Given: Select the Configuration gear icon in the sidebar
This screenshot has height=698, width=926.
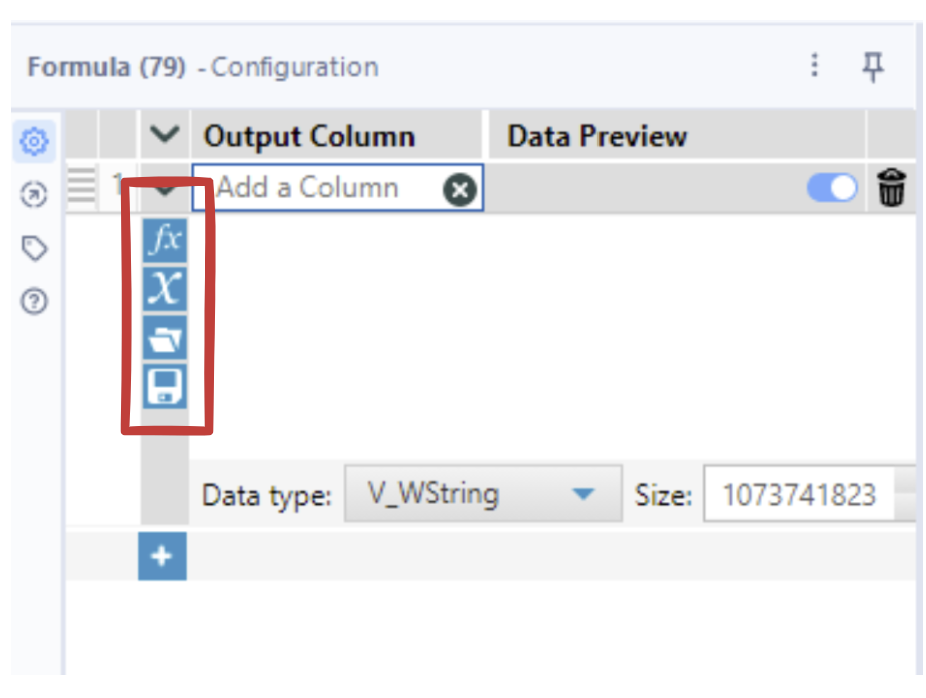Looking at the screenshot, I should pyautogui.click(x=35, y=142).
